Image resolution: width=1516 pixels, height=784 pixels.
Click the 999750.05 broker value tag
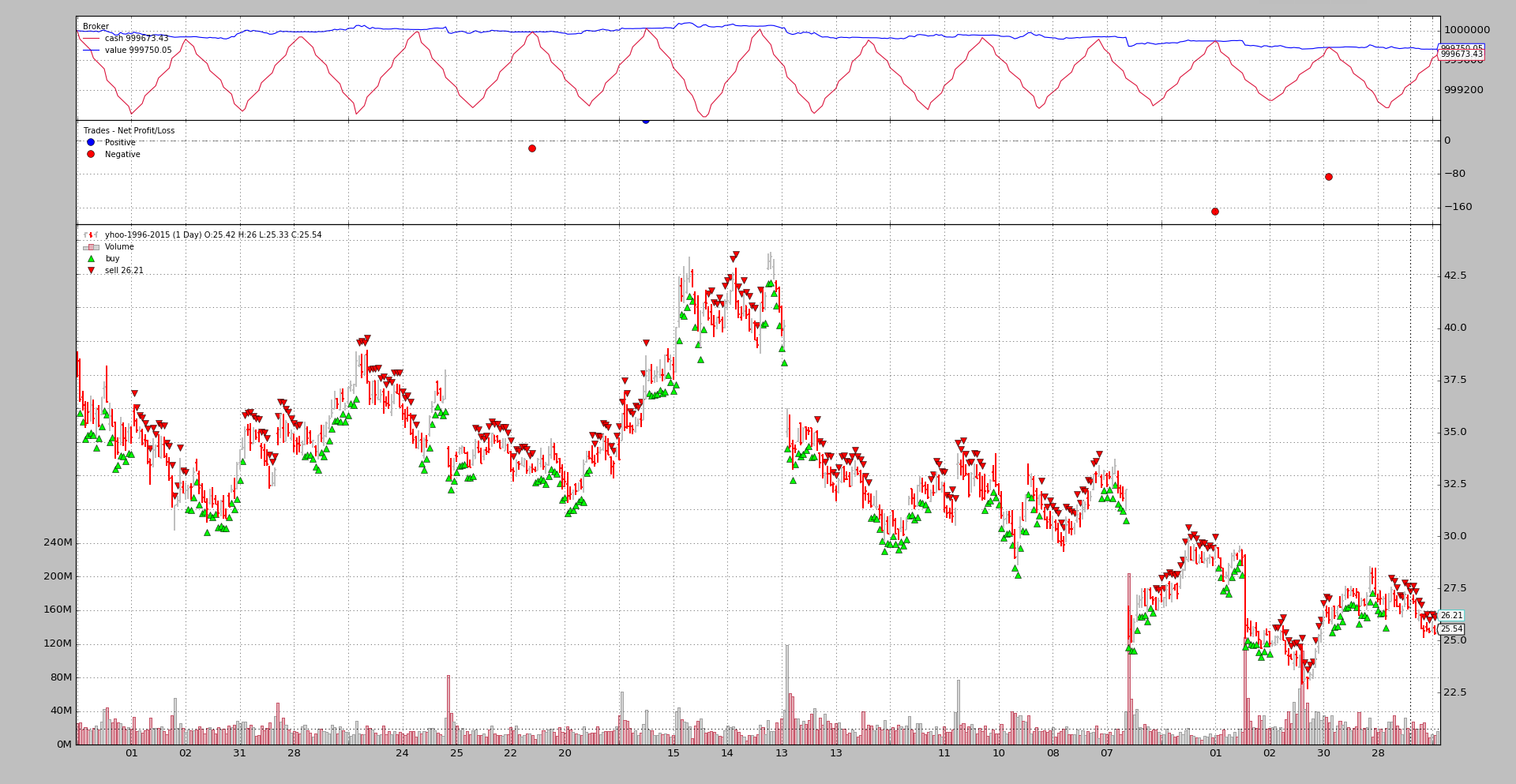pos(1462,48)
